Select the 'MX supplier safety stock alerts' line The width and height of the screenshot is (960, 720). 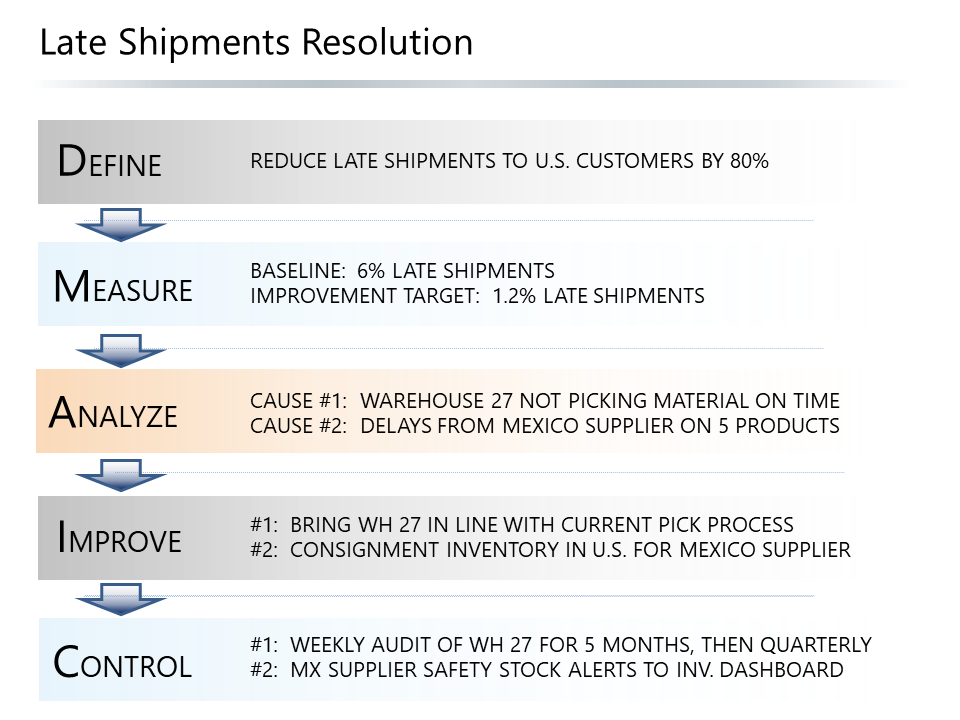(x=546, y=670)
